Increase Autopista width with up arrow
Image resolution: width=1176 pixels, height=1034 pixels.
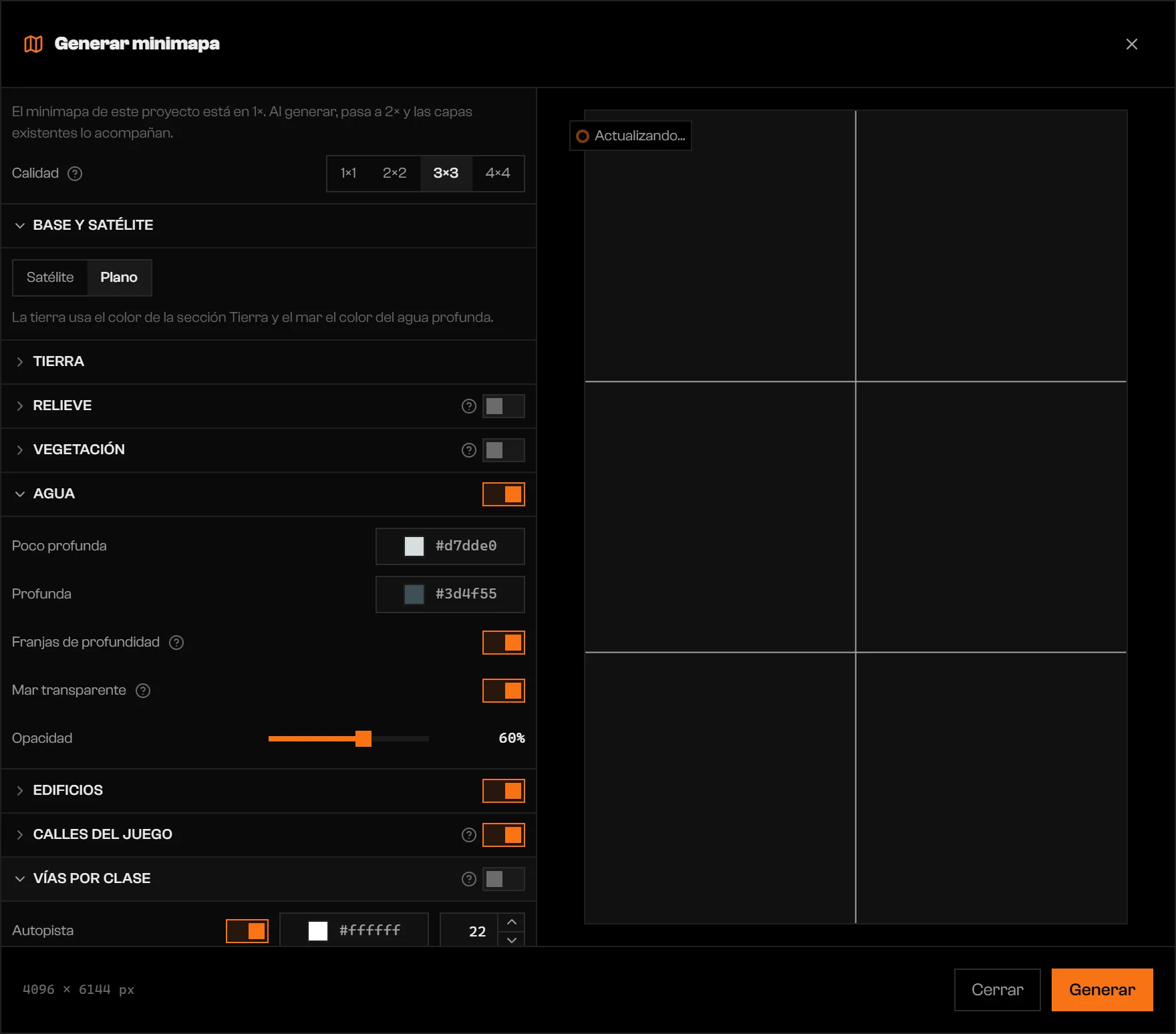click(x=512, y=922)
